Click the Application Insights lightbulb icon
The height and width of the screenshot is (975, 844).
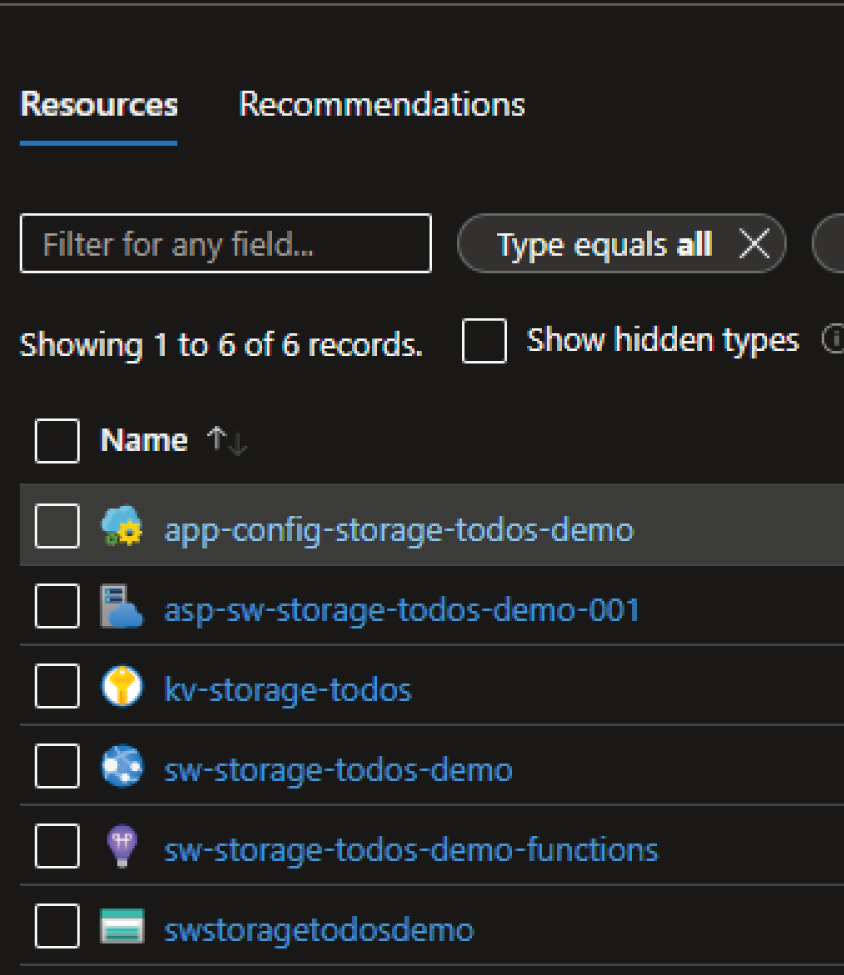[123, 848]
